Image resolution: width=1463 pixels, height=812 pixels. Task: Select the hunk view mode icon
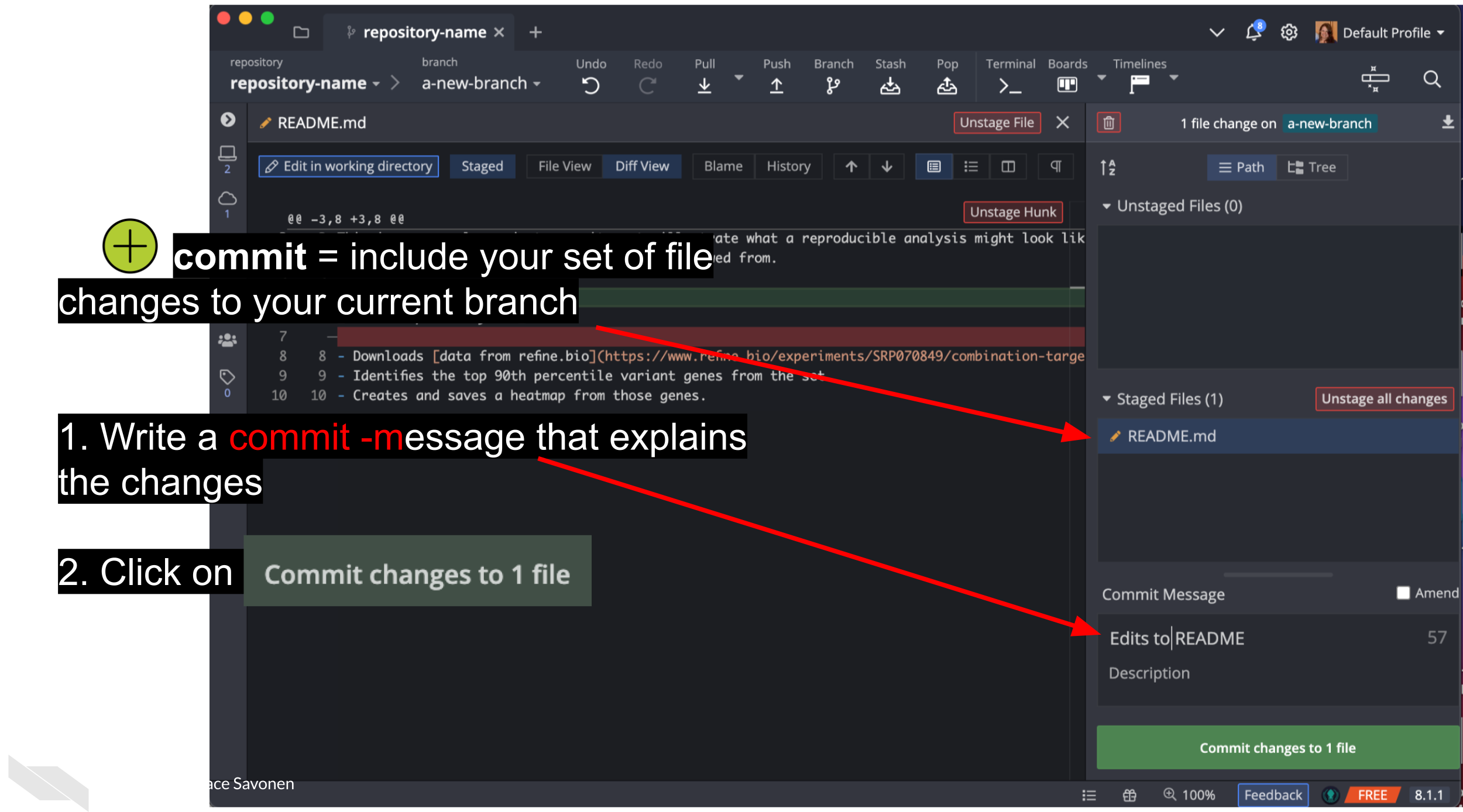[934, 167]
